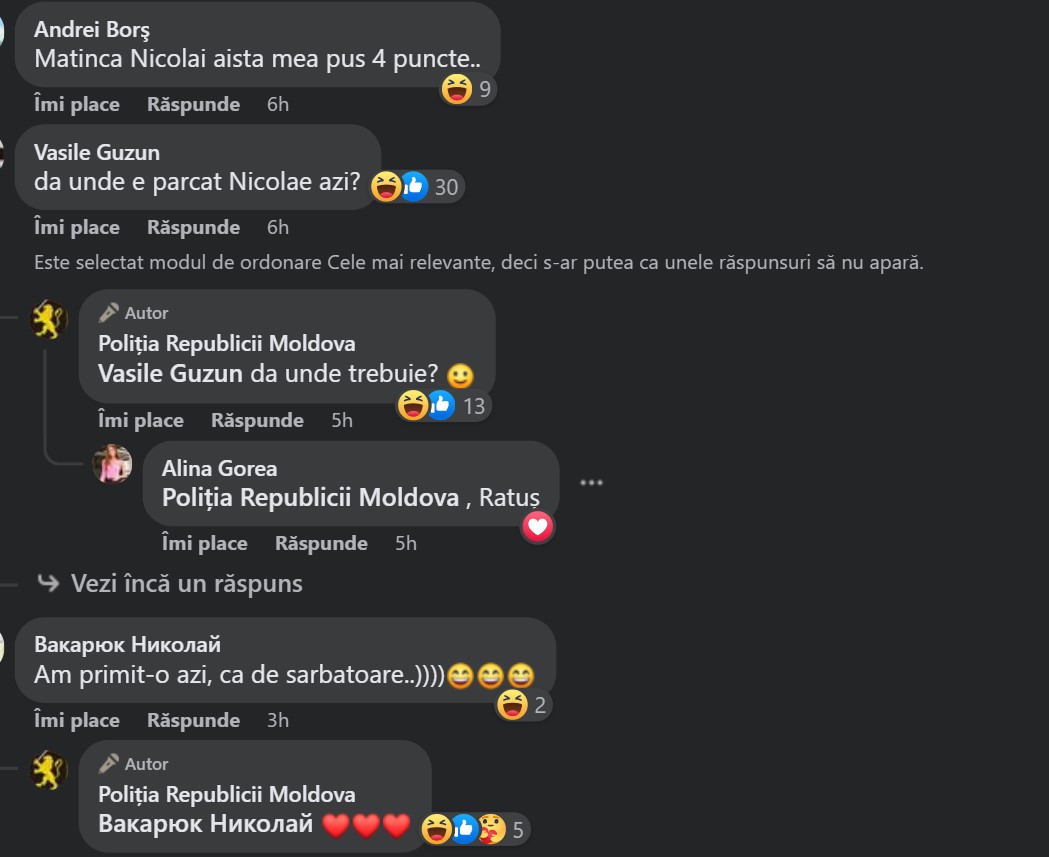Like Andrei Borş's comment with 'Îmi place'
The image size is (1049, 857).
[77, 104]
